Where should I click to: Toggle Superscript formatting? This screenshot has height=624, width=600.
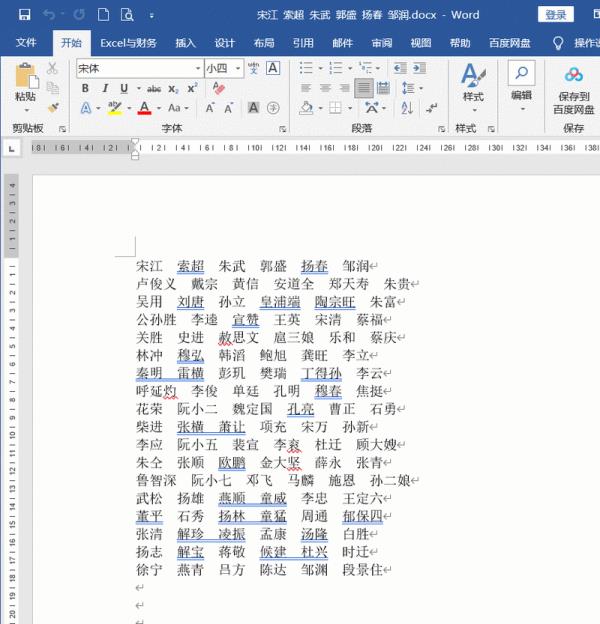[193, 88]
